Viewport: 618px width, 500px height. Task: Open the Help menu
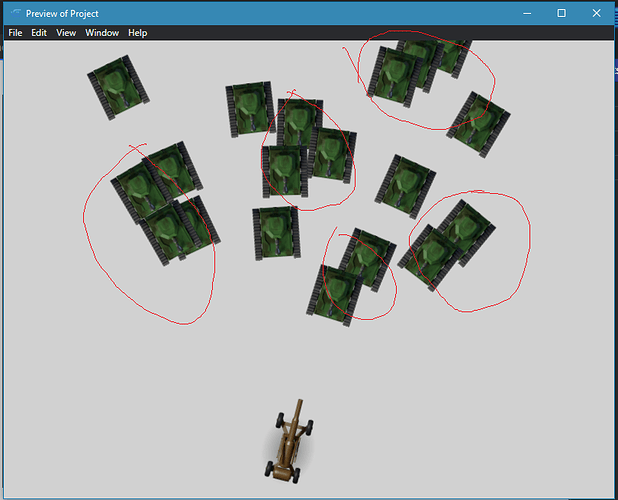[x=138, y=33]
